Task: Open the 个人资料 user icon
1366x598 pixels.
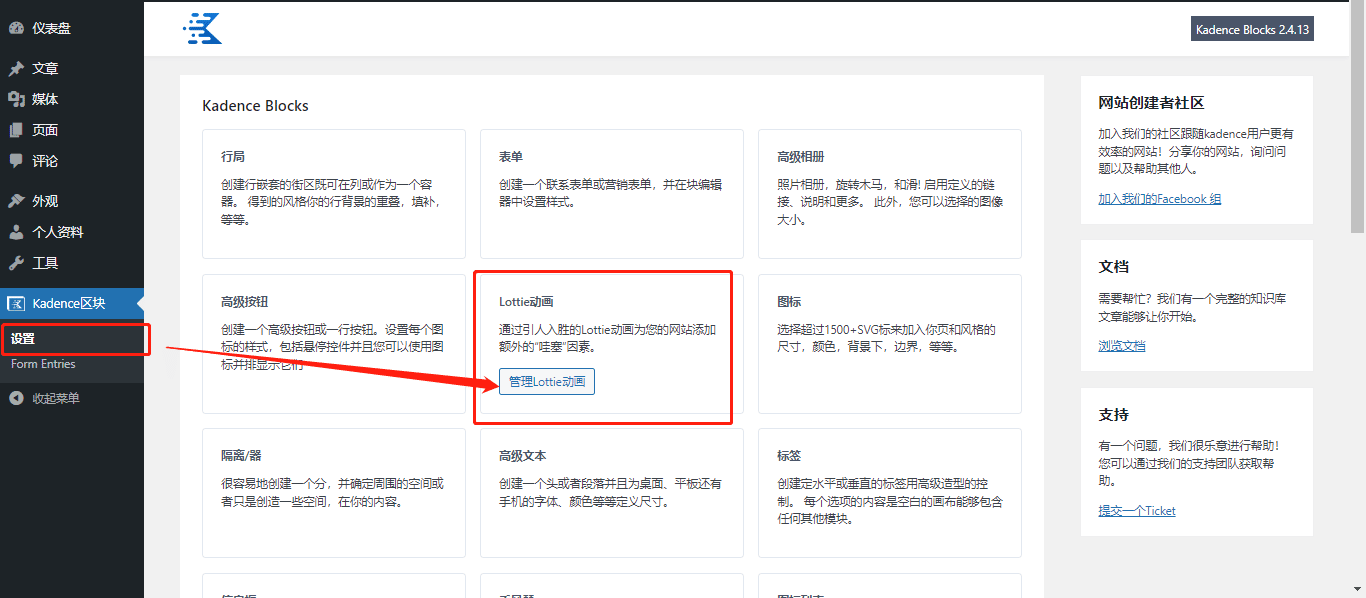Action: (16, 232)
